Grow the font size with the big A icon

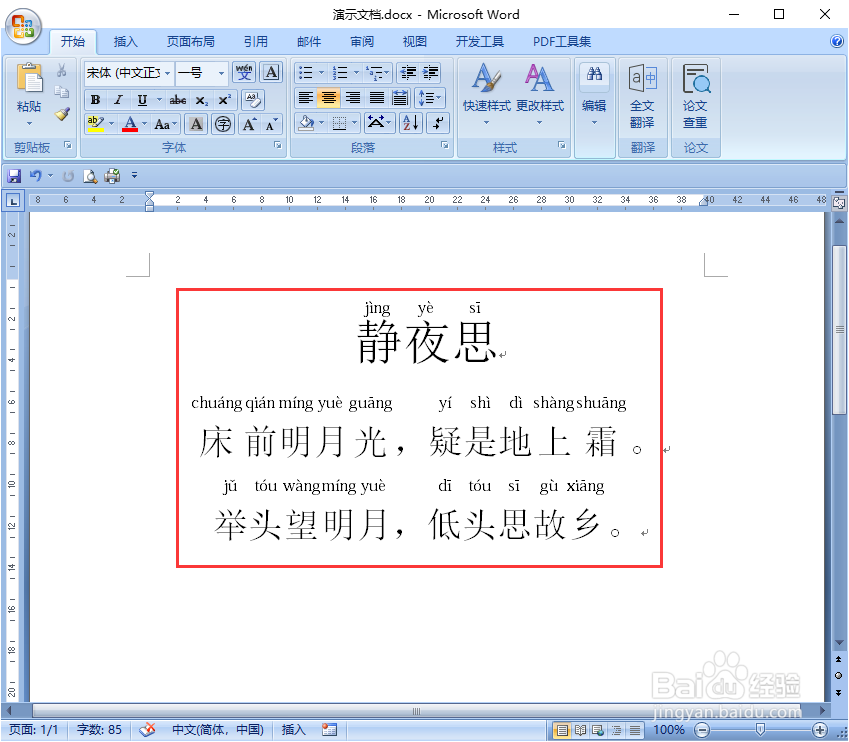coord(249,124)
